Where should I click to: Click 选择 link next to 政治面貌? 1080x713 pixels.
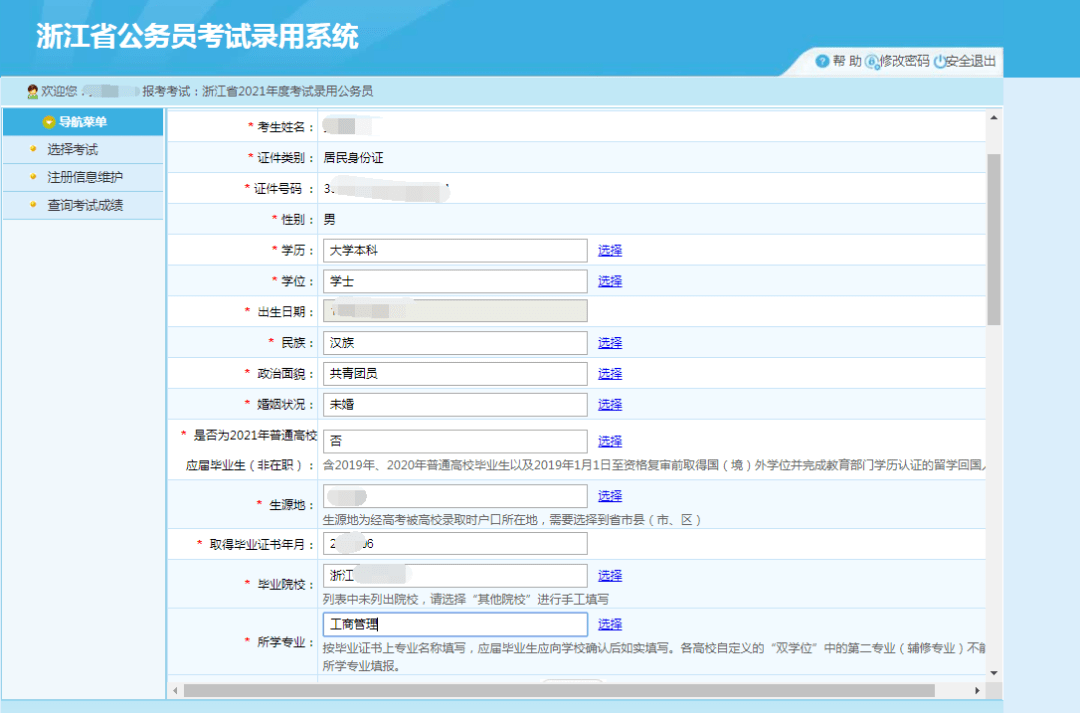click(x=610, y=373)
